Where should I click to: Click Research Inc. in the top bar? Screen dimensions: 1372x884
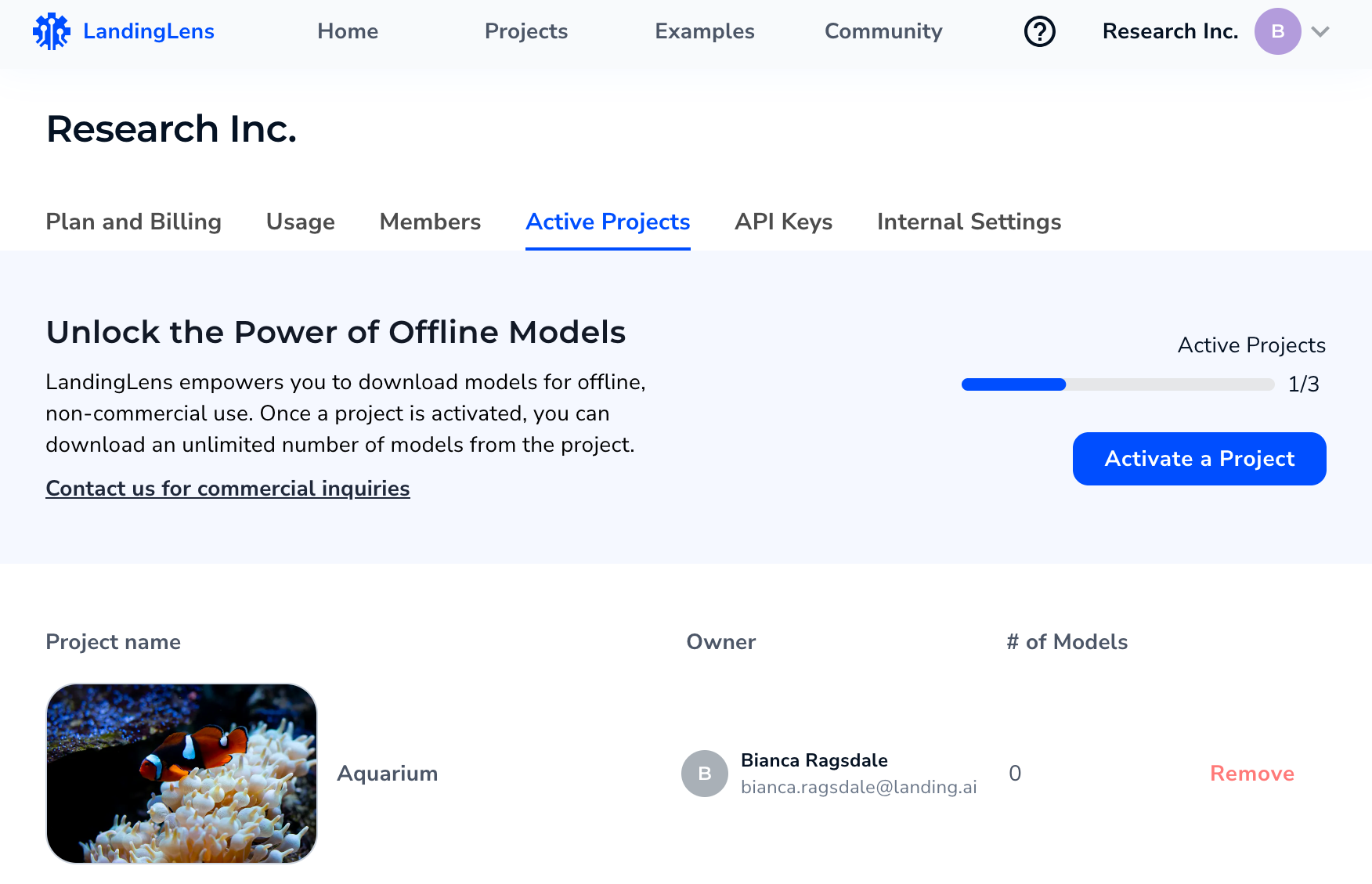[1170, 31]
